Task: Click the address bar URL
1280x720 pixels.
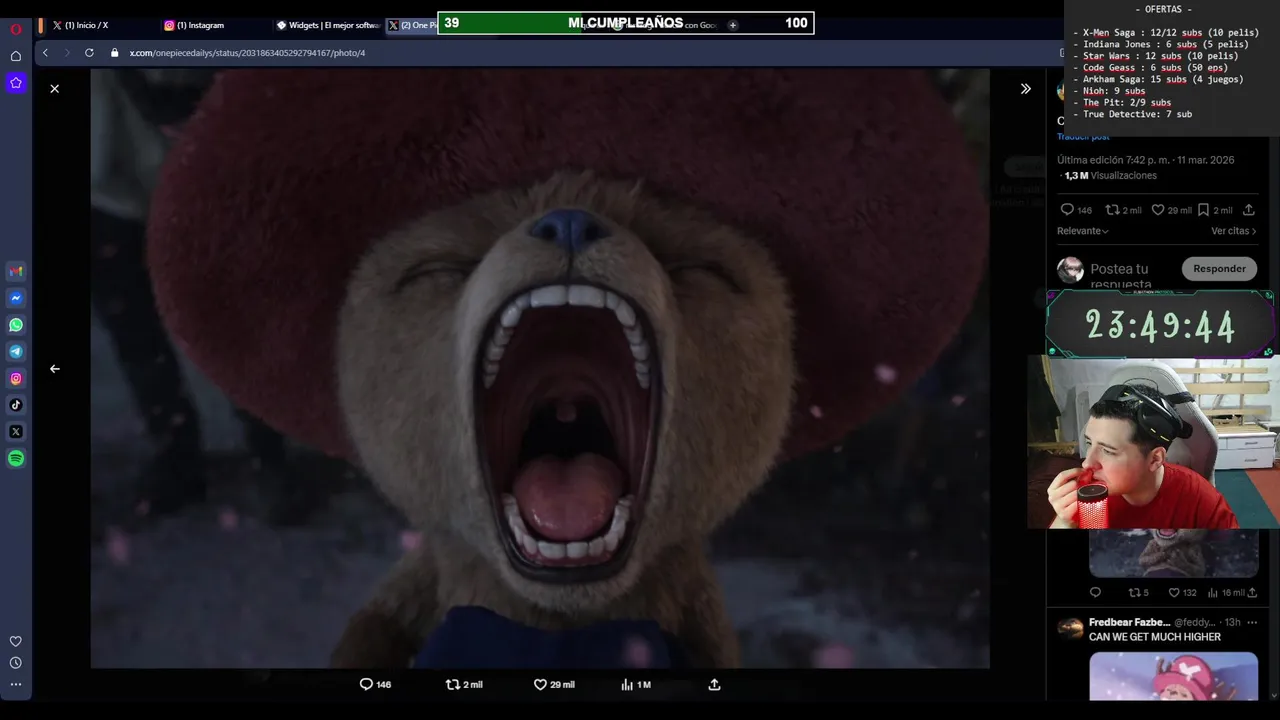Action: tap(247, 53)
